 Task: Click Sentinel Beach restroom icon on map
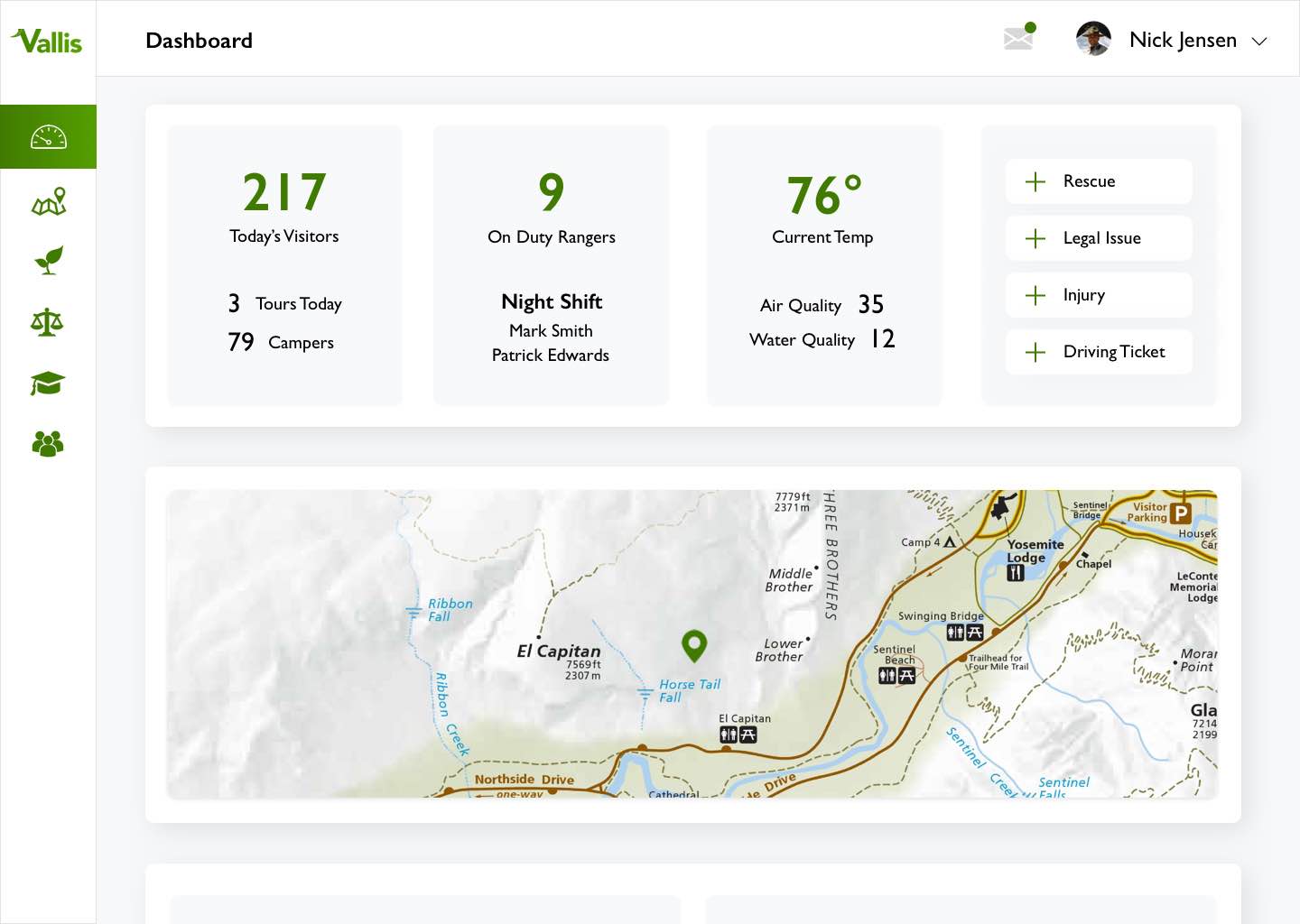point(887,675)
